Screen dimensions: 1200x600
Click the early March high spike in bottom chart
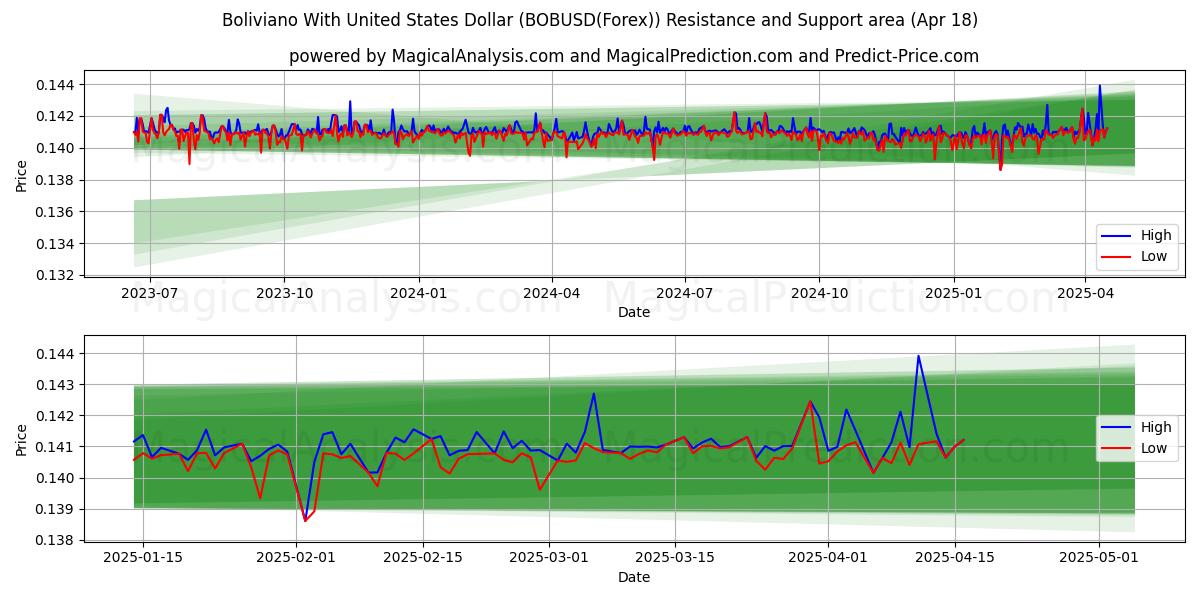point(594,394)
